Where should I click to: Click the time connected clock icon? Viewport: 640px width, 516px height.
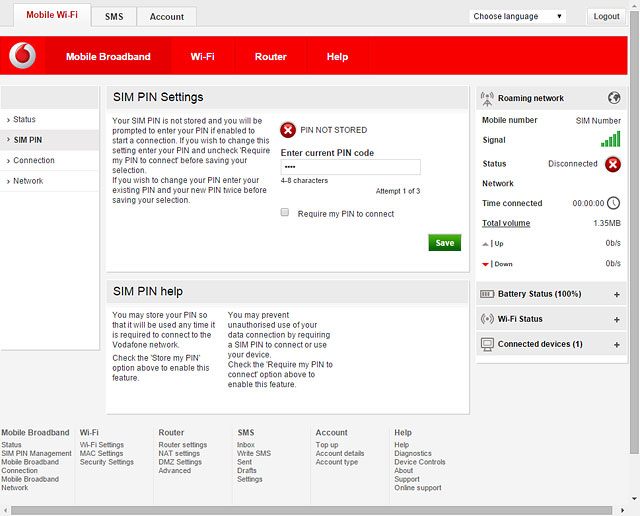[614, 203]
